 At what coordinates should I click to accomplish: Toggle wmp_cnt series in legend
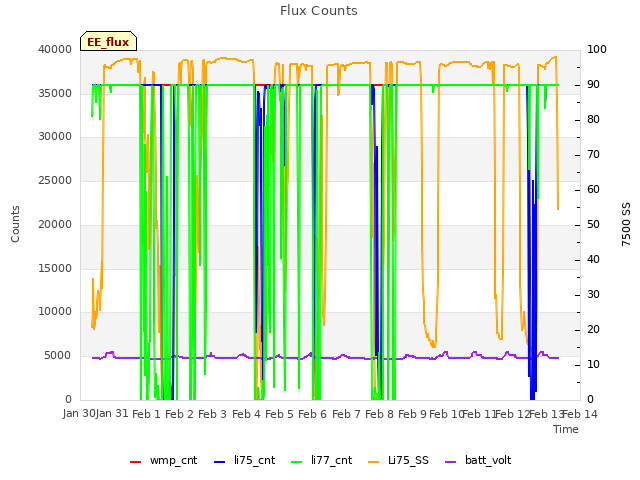pyautogui.click(x=163, y=460)
